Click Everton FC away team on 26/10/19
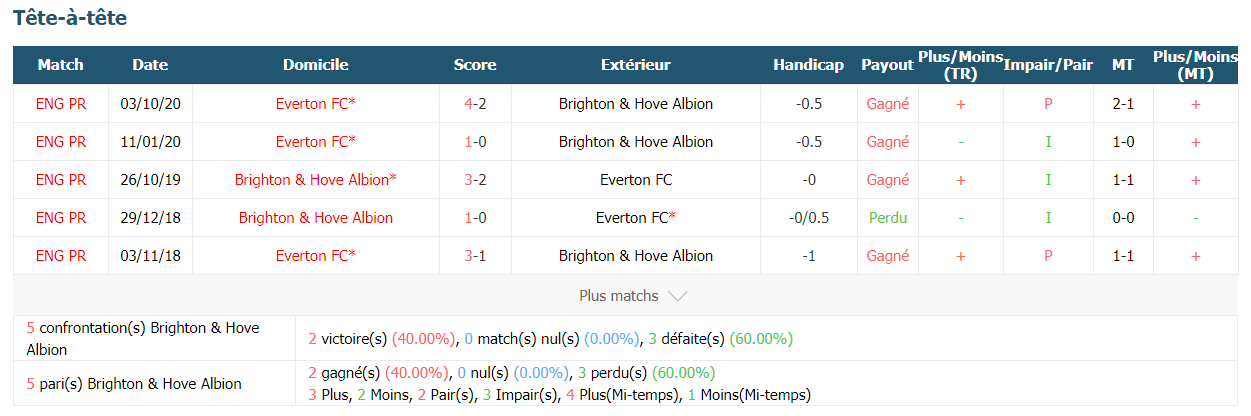This screenshot has width=1251, height=416. (636, 180)
